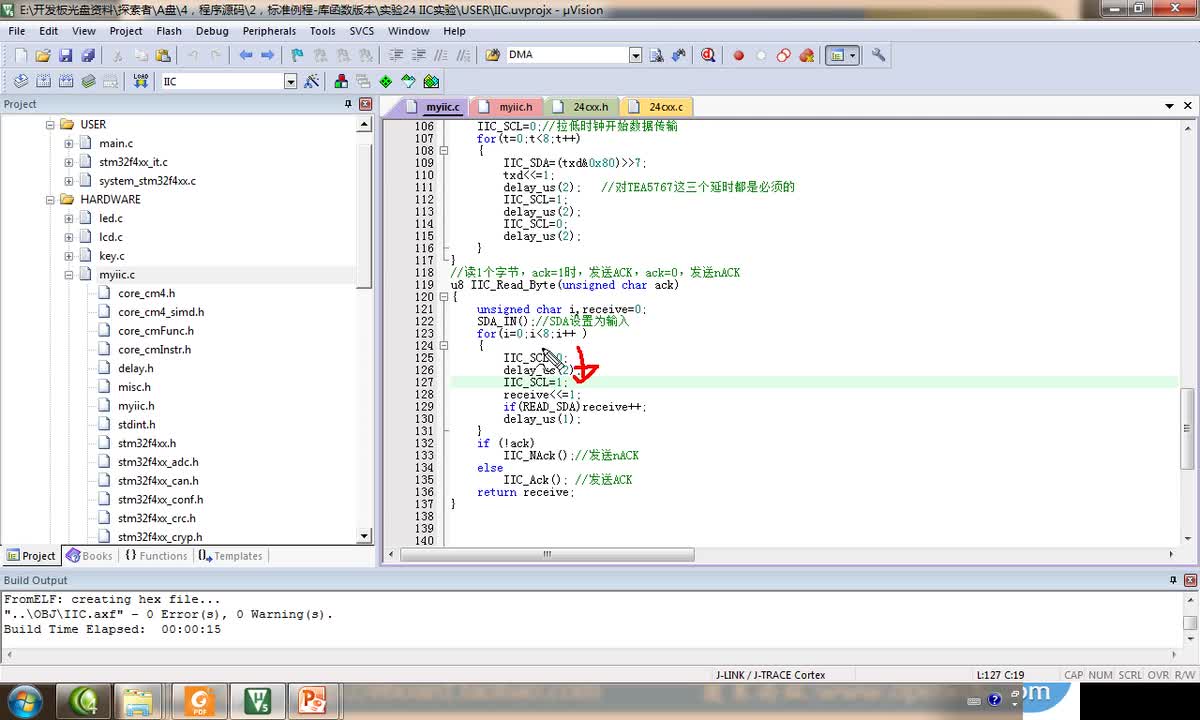Navigate forwards with the blue right arrow

click(267, 55)
